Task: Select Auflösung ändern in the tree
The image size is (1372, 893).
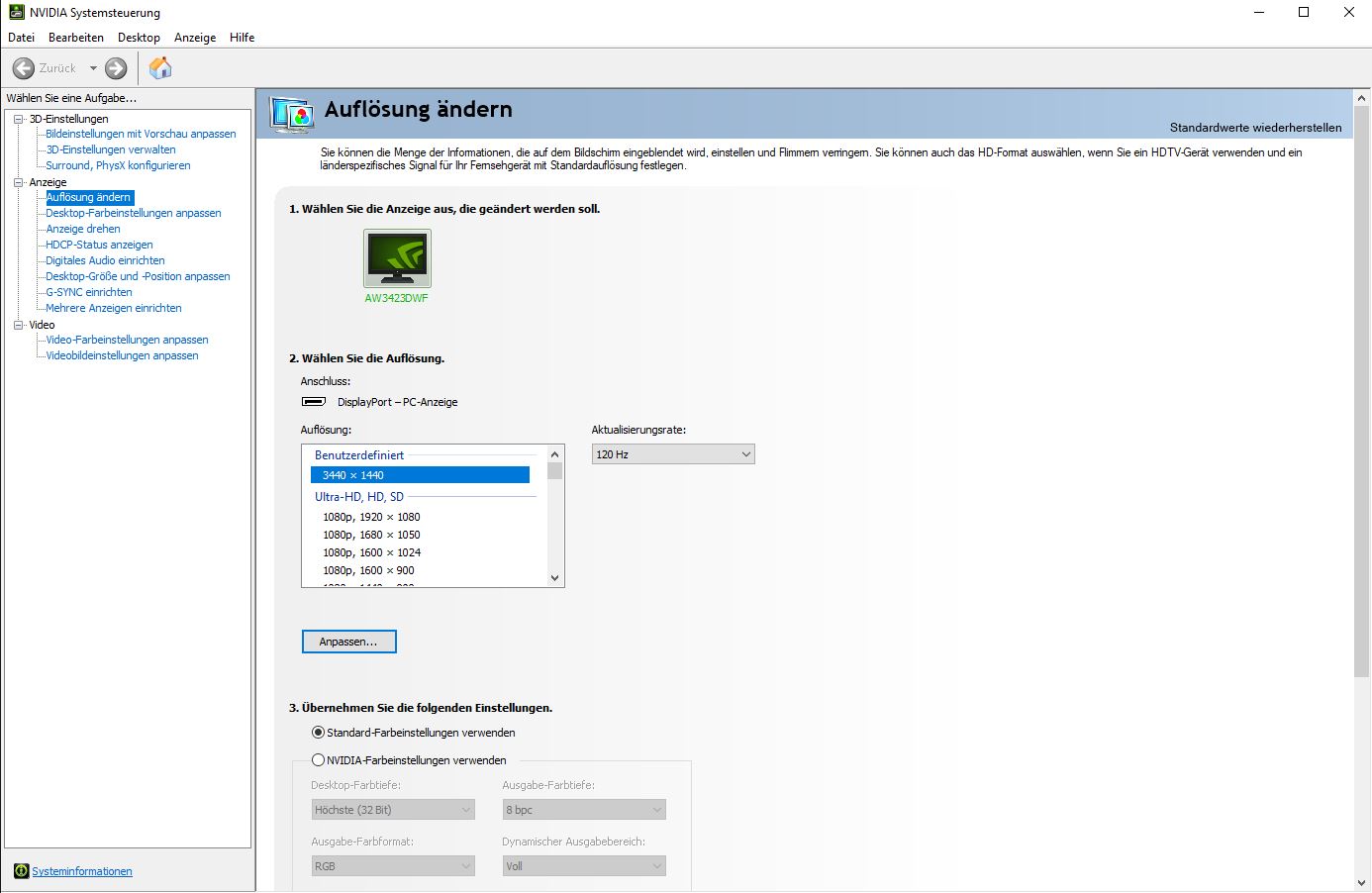Action: [88, 197]
